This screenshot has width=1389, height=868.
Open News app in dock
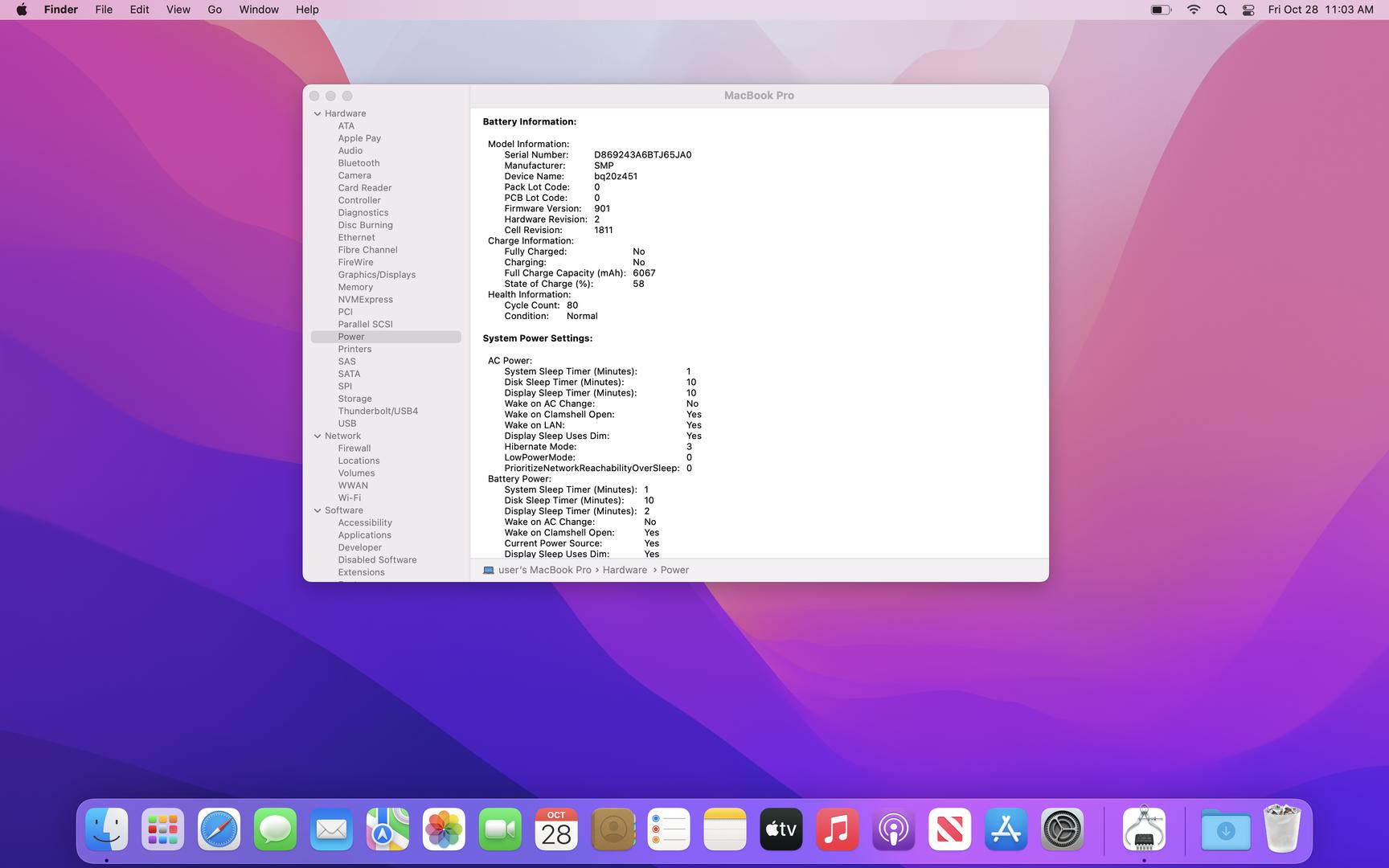coord(950,829)
